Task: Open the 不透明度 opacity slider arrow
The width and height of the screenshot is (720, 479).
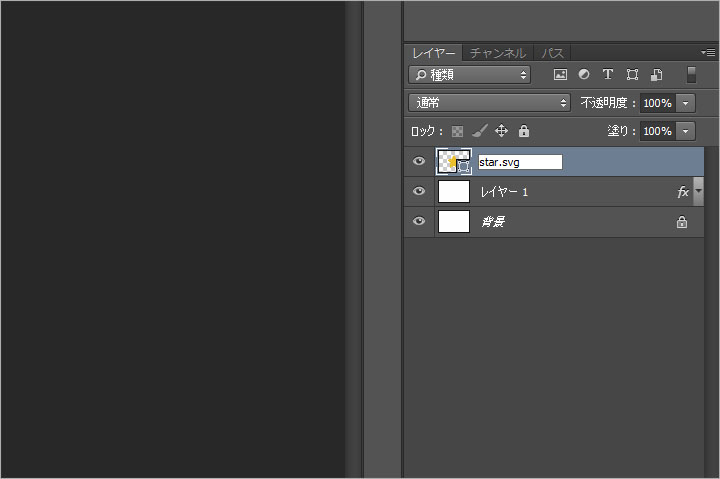Action: (686, 103)
